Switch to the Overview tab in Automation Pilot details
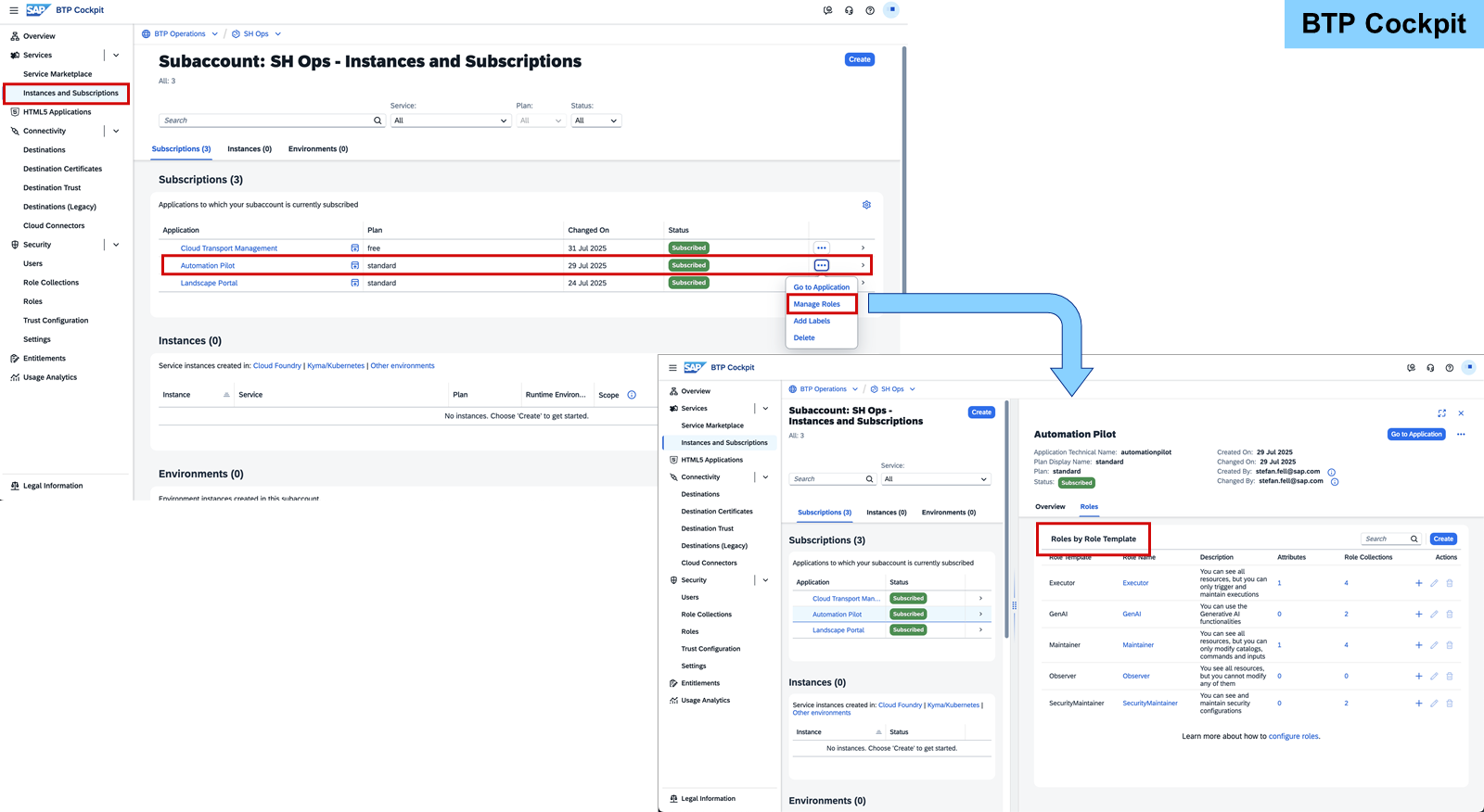1484x812 pixels. point(1050,507)
